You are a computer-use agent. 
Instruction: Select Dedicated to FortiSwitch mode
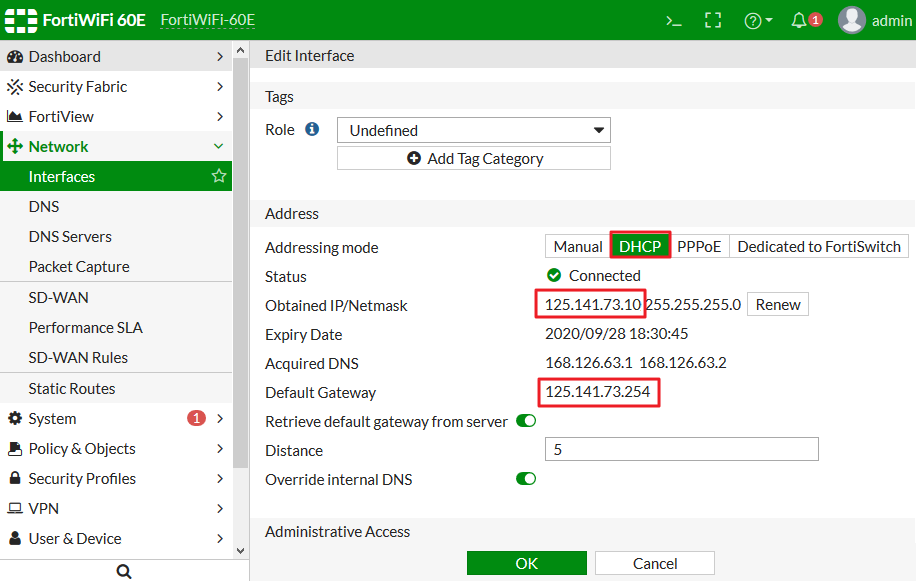pyautogui.click(x=819, y=246)
